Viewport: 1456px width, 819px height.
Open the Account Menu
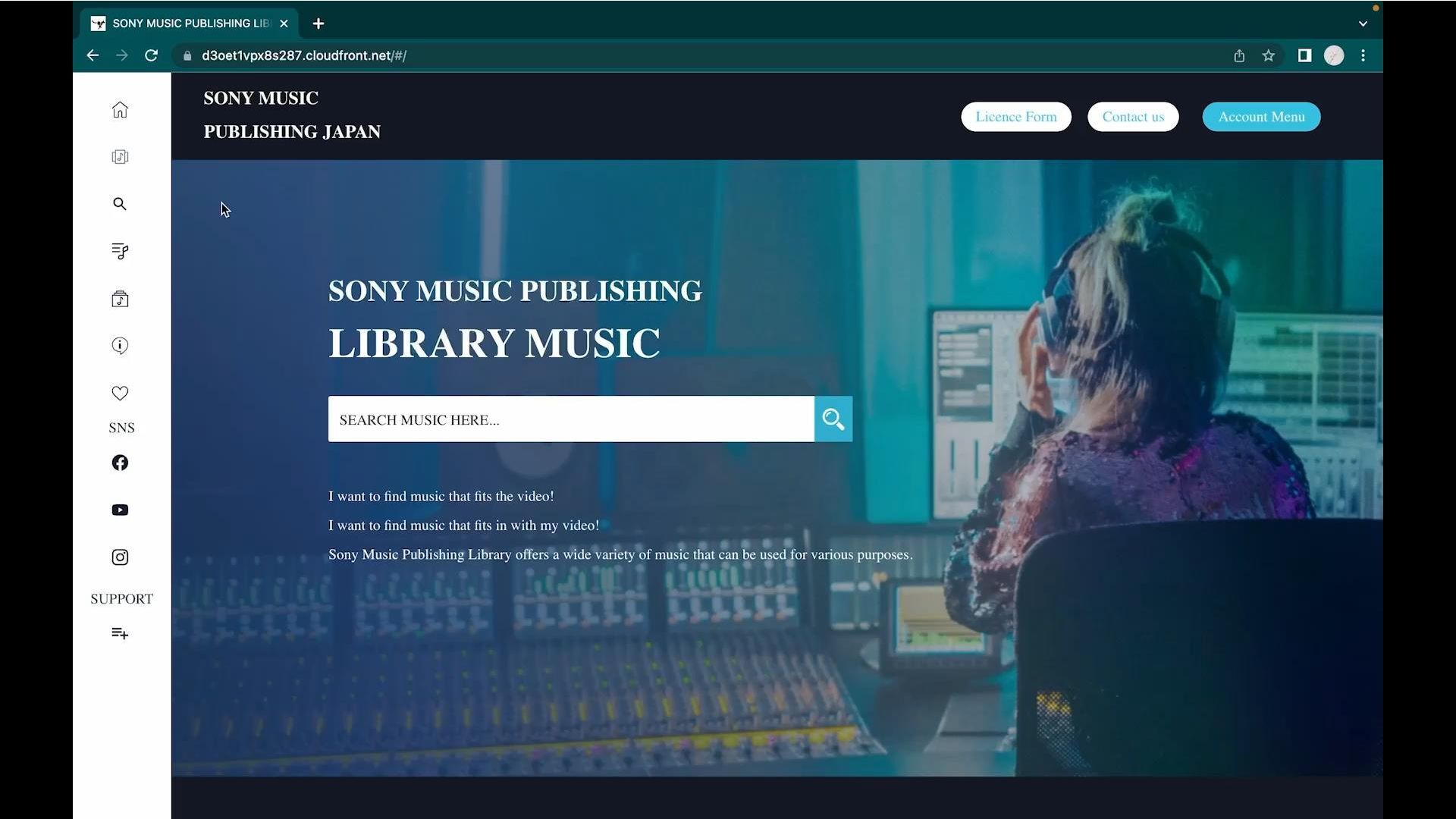coord(1261,117)
